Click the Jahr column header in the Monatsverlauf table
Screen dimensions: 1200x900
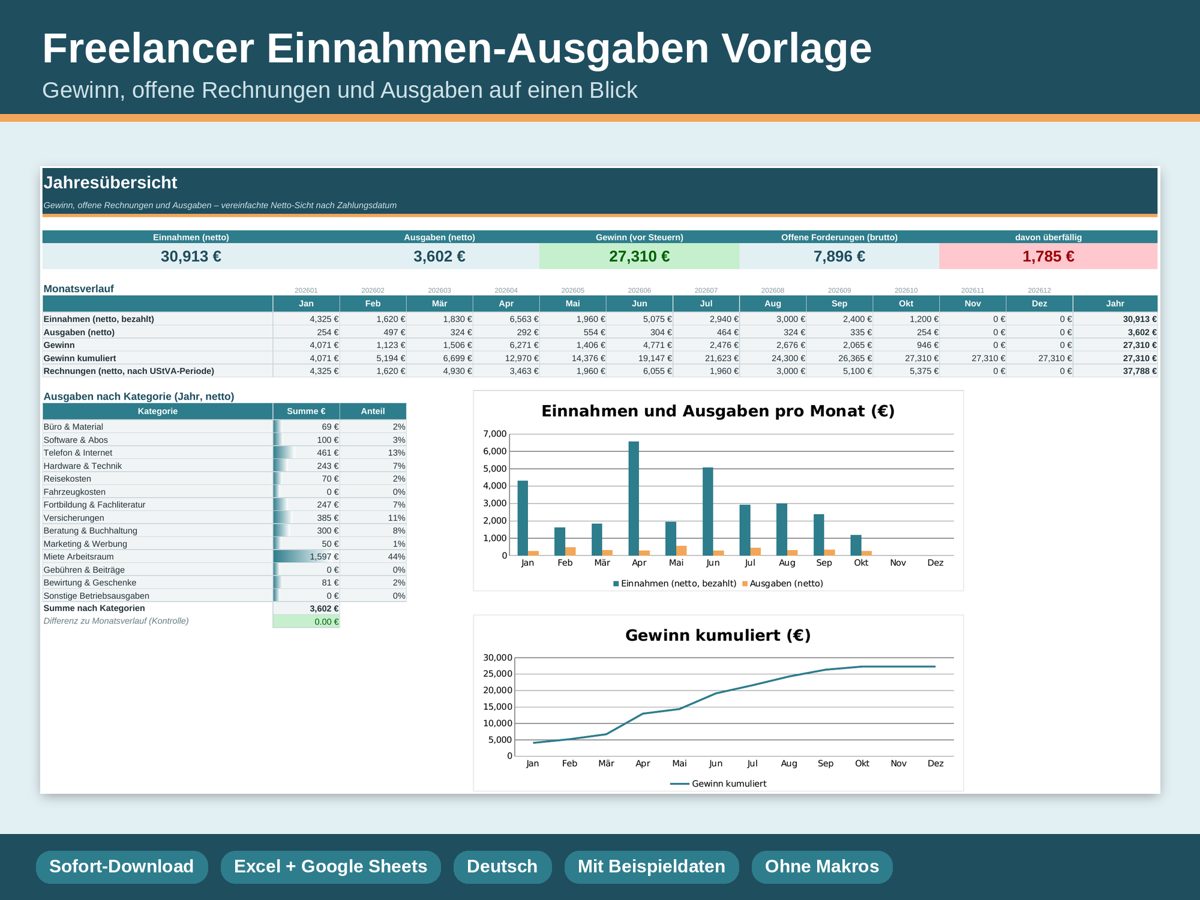[x=1115, y=303]
